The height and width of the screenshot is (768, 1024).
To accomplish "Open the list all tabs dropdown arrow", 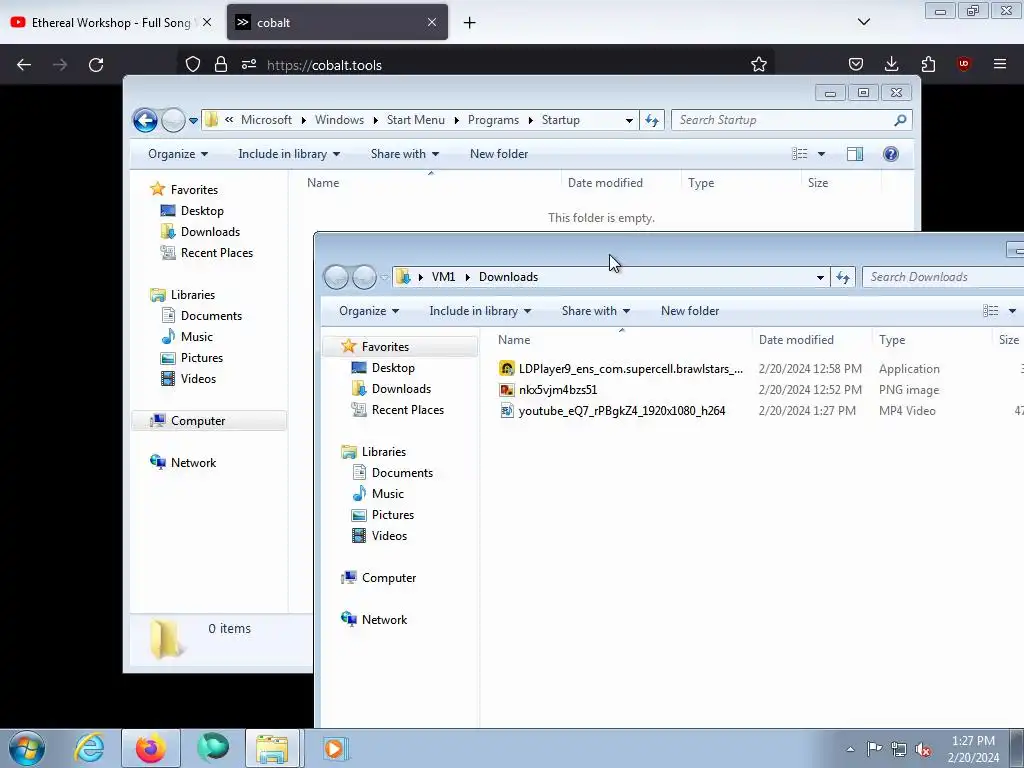I will (863, 22).
